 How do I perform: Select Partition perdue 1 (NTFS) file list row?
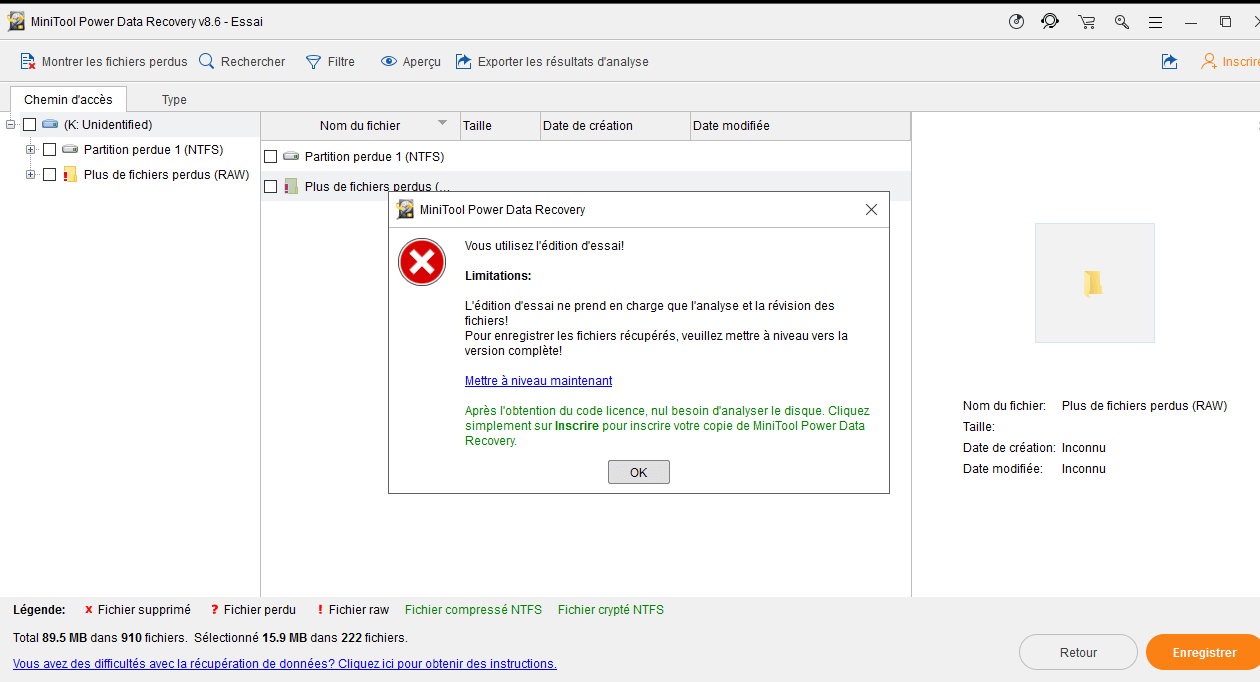(586, 157)
